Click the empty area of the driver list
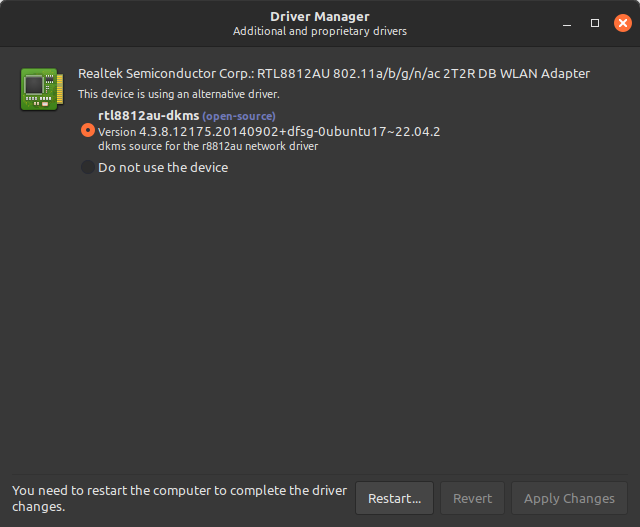Image resolution: width=640 pixels, height=527 pixels. (x=320, y=320)
